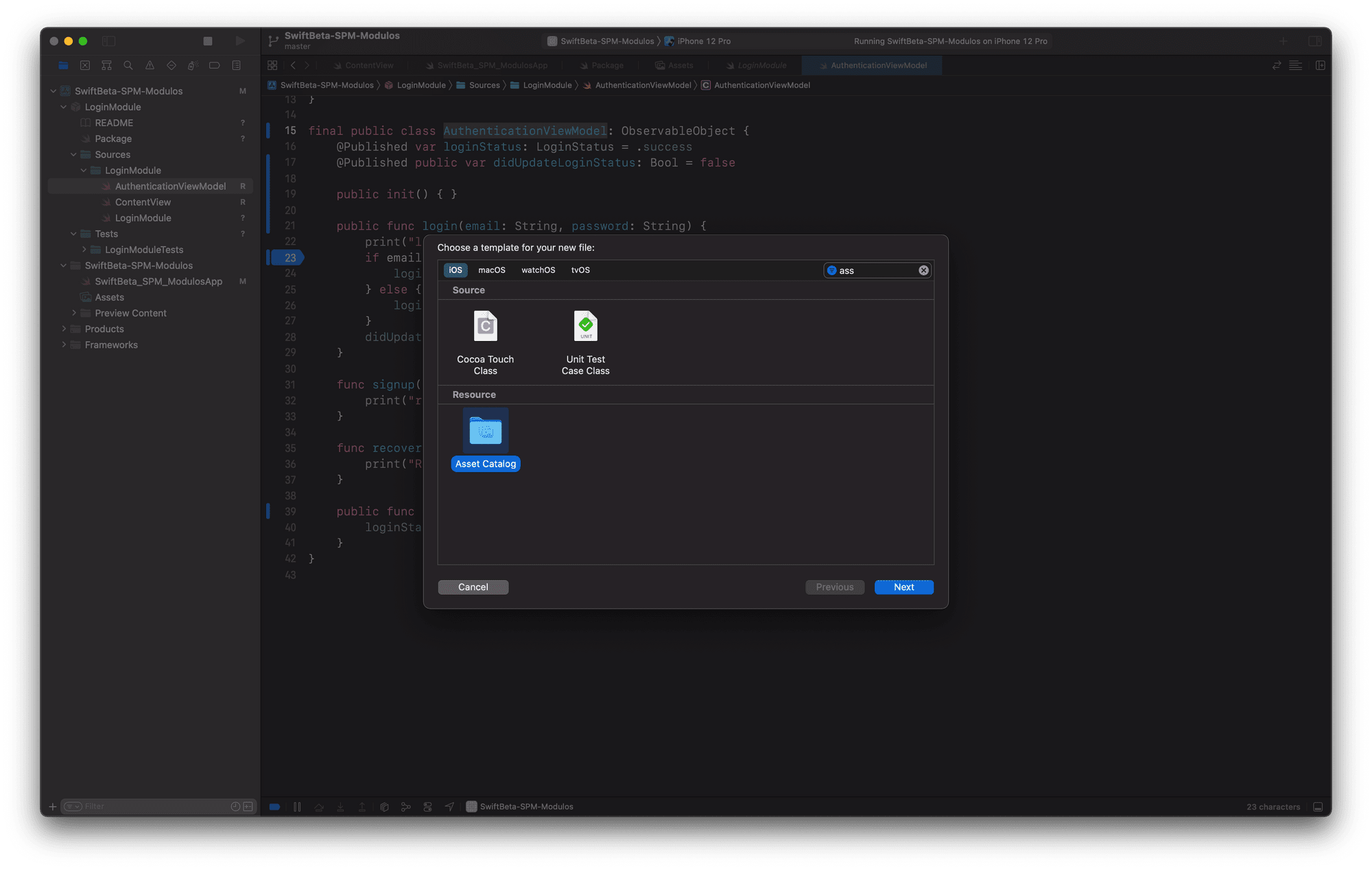Image resolution: width=1372 pixels, height=870 pixels.
Task: Open the Project navigator folder icon
Action: (63, 66)
